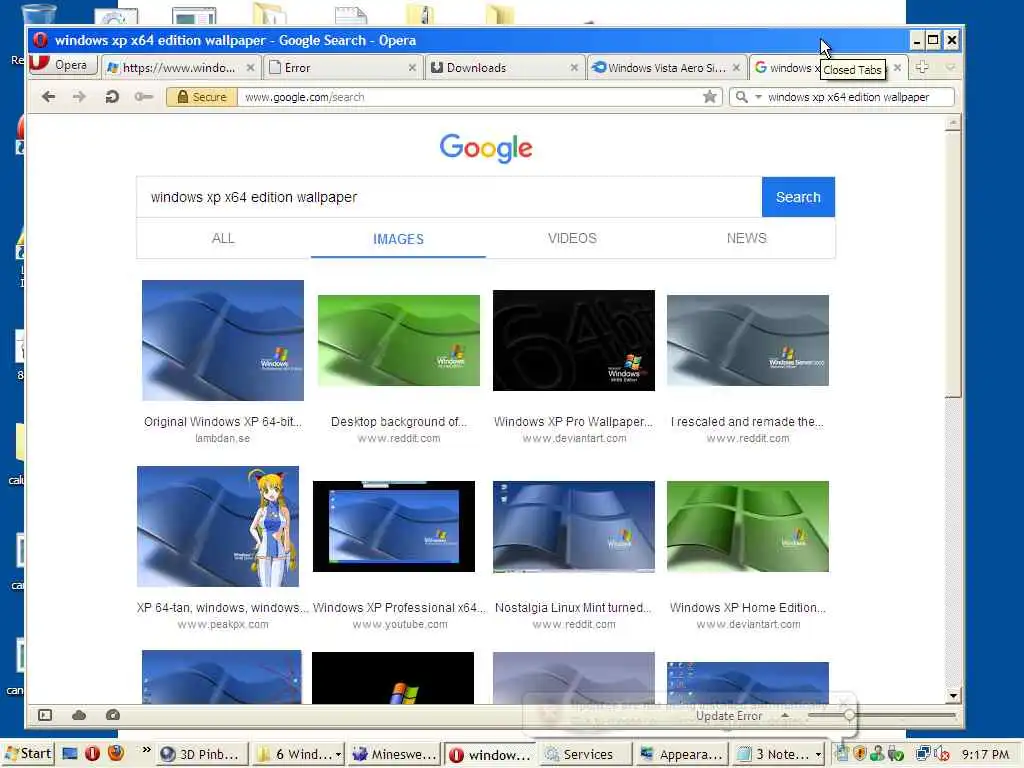The width and height of the screenshot is (1024, 768).
Task: Open Windows XP Professional x64 video thumbnail
Action: coord(394,526)
